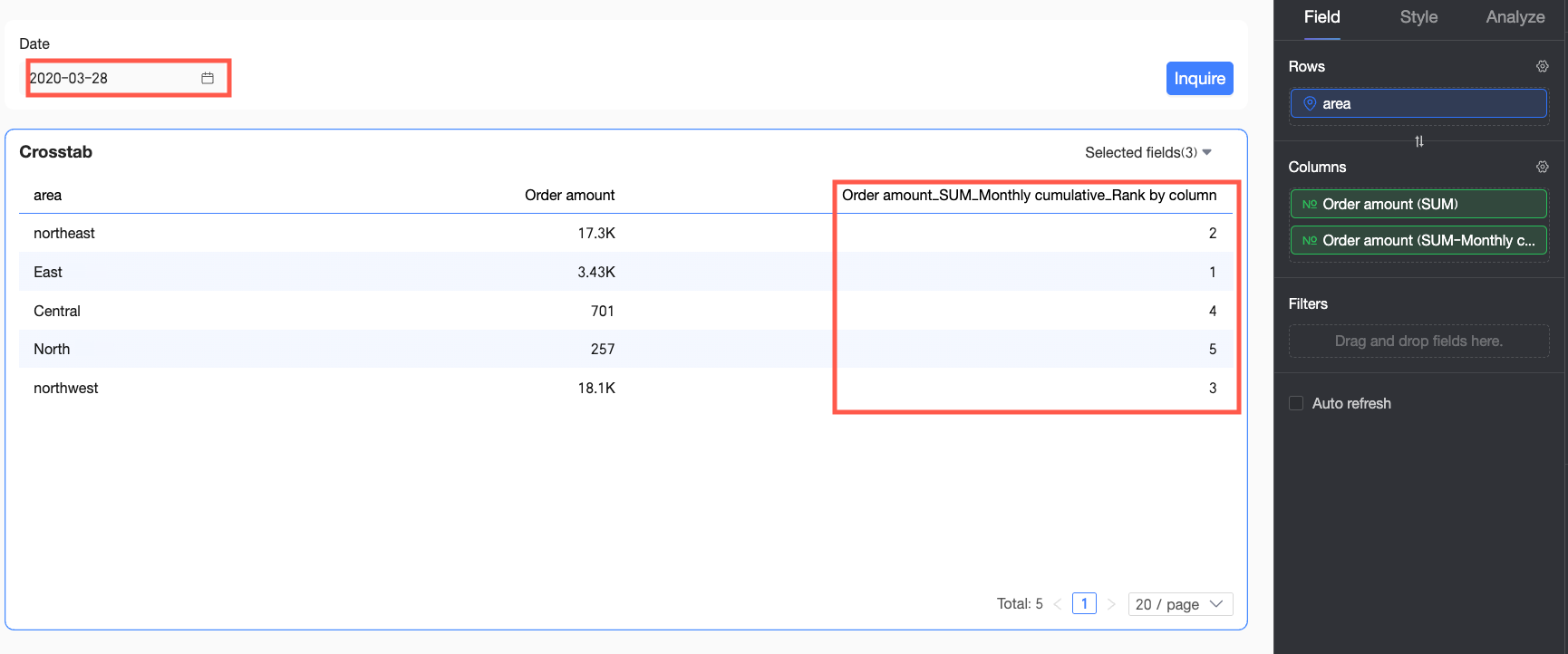
Task: Select the Order amount (SUM) field pill
Action: point(1418,204)
